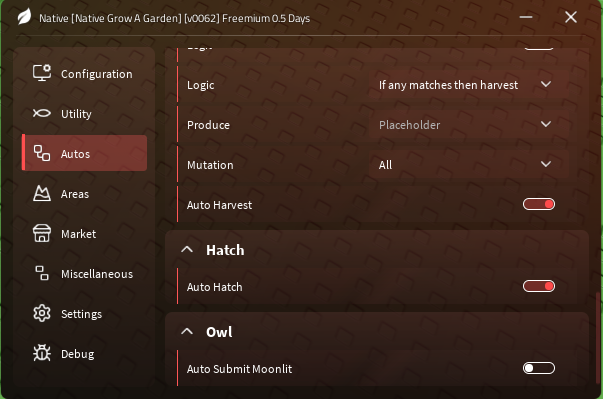Click the Settings gear icon
This screenshot has width=603, height=399.
42,313
